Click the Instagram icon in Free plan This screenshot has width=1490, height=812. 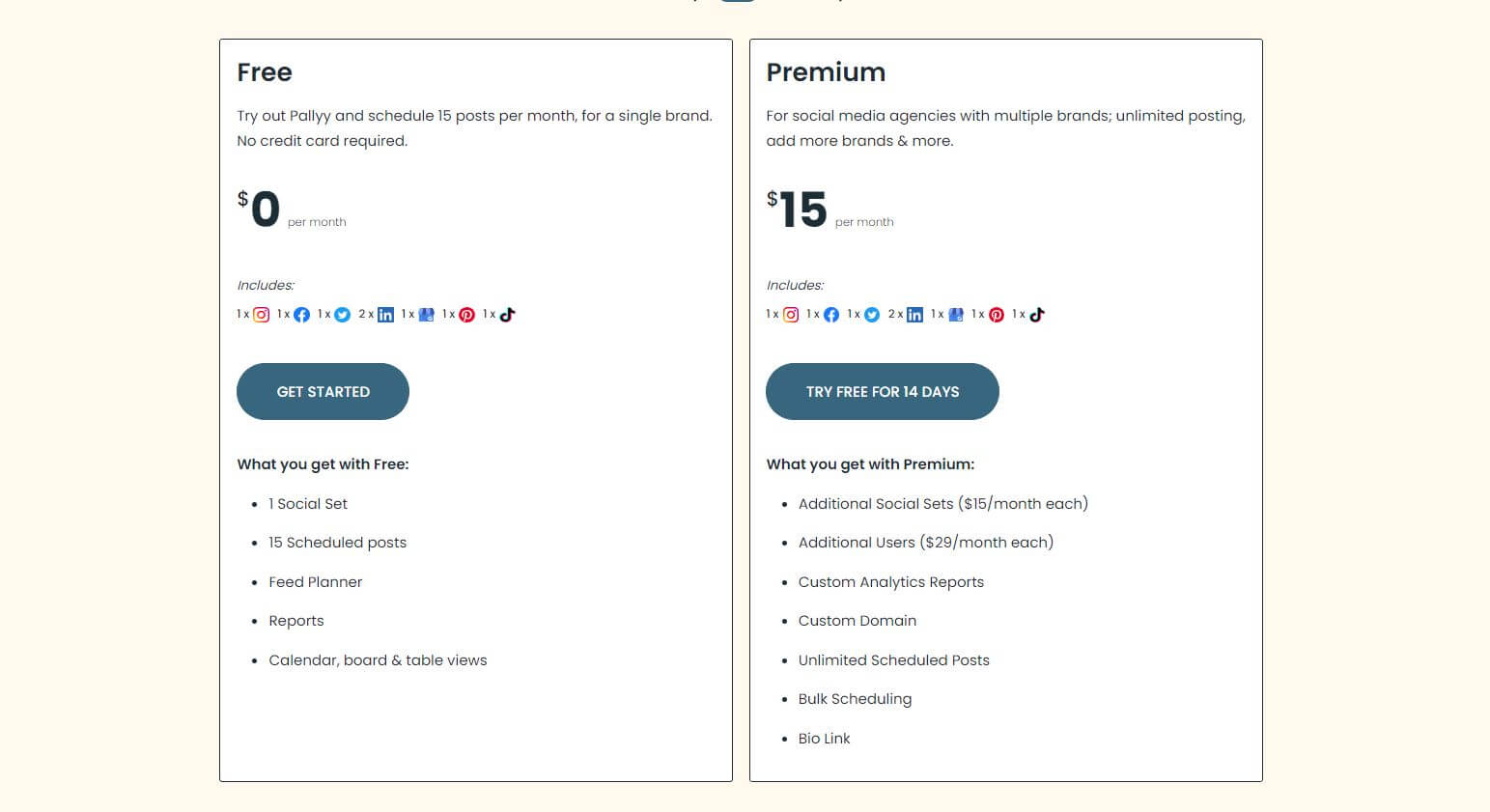coord(261,315)
